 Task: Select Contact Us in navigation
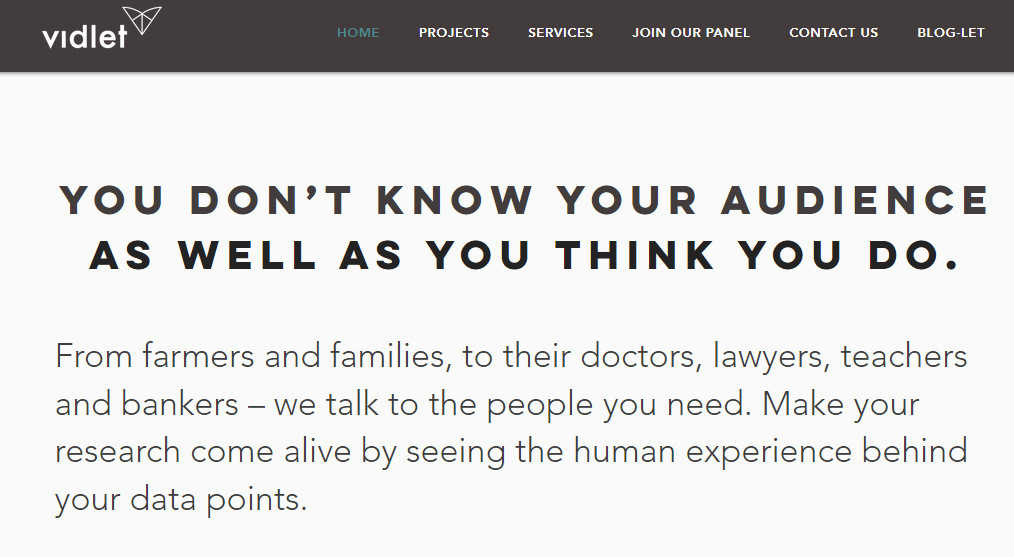[x=834, y=32]
